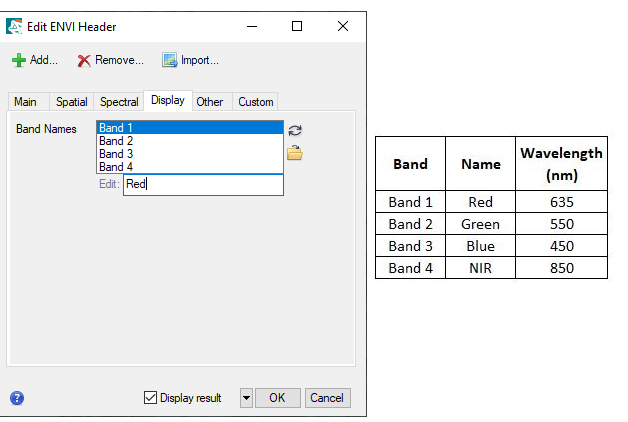Click the Cancel button
This screenshot has height=422, width=628.
pyautogui.click(x=327, y=398)
